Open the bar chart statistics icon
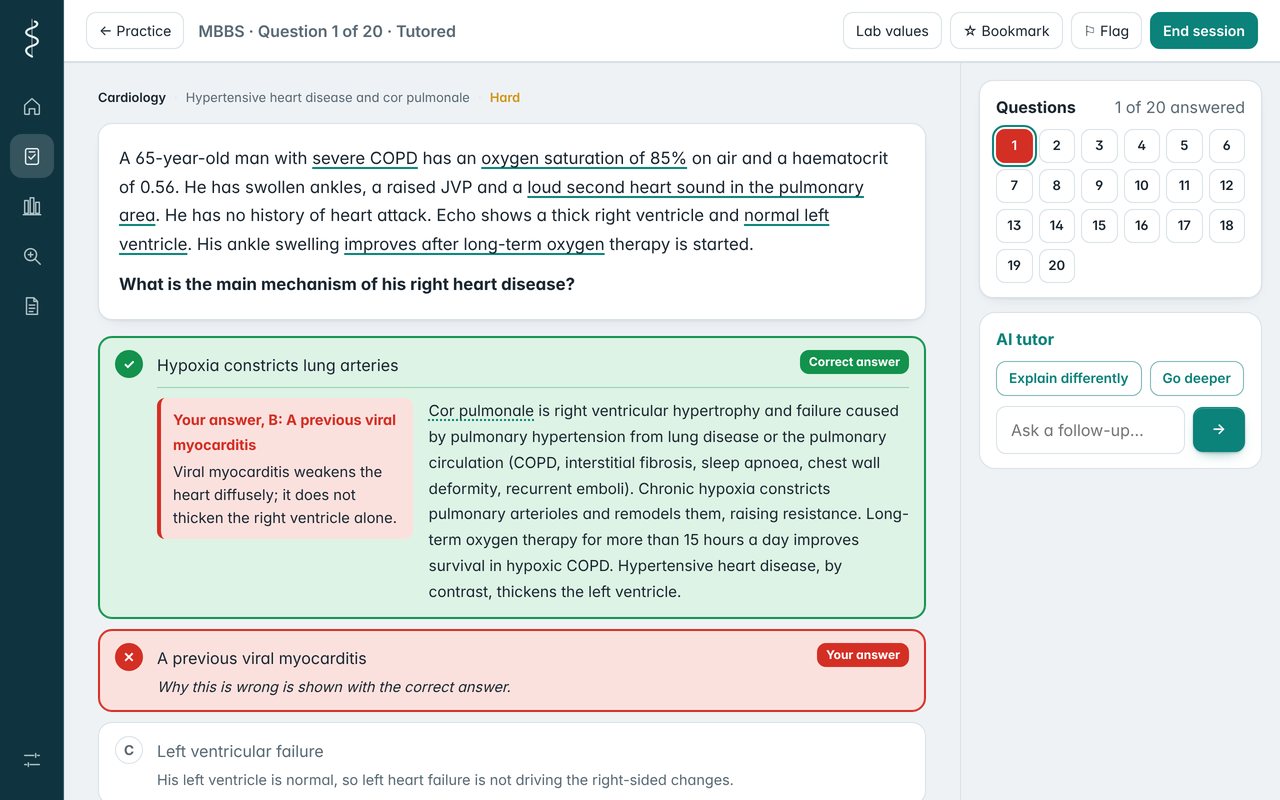The height and width of the screenshot is (800, 1280). click(32, 206)
